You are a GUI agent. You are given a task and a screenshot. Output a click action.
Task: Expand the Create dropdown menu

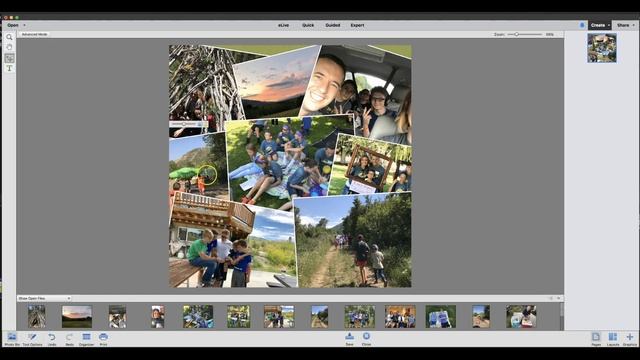pyautogui.click(x=599, y=25)
